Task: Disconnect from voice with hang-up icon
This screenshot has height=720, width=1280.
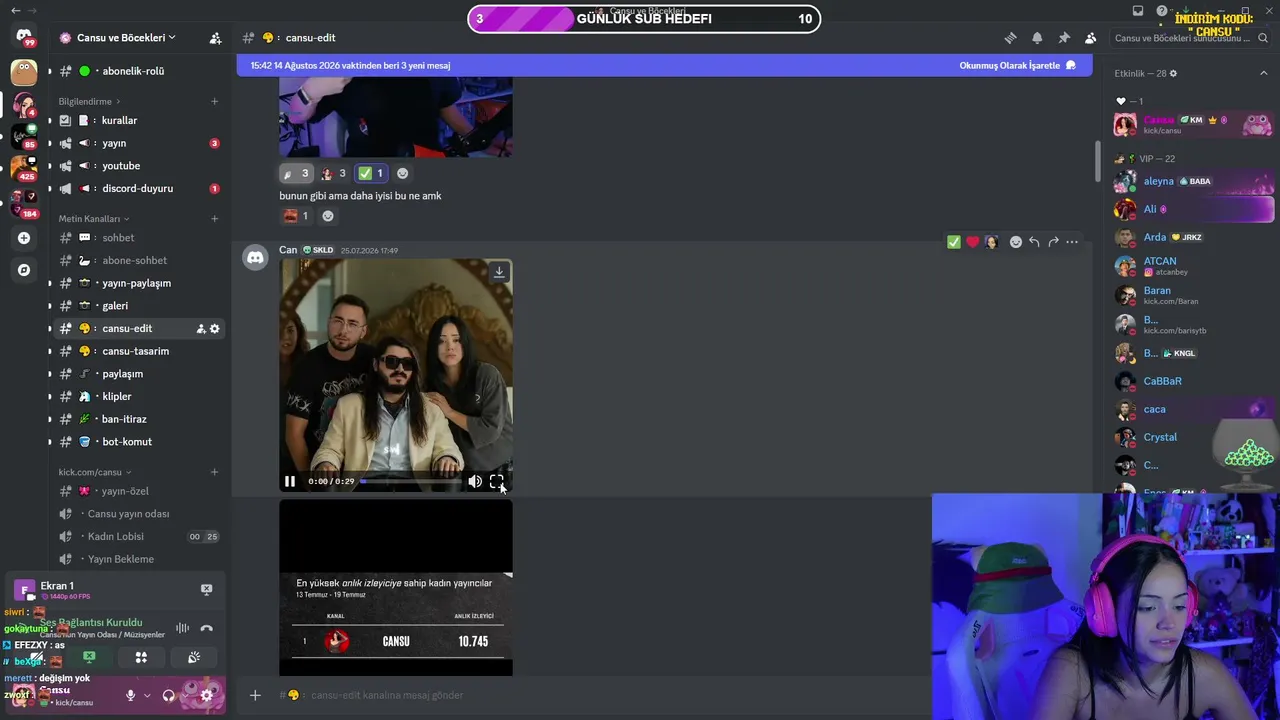Action: coord(206,628)
